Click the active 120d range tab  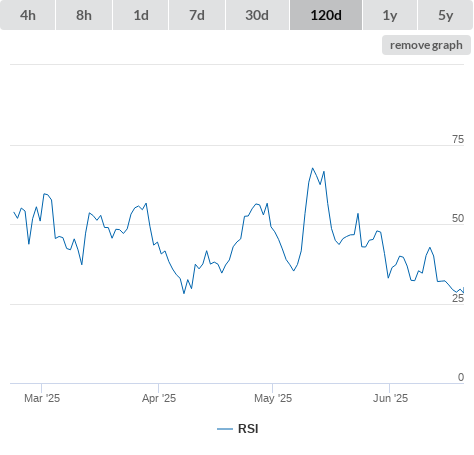click(326, 15)
